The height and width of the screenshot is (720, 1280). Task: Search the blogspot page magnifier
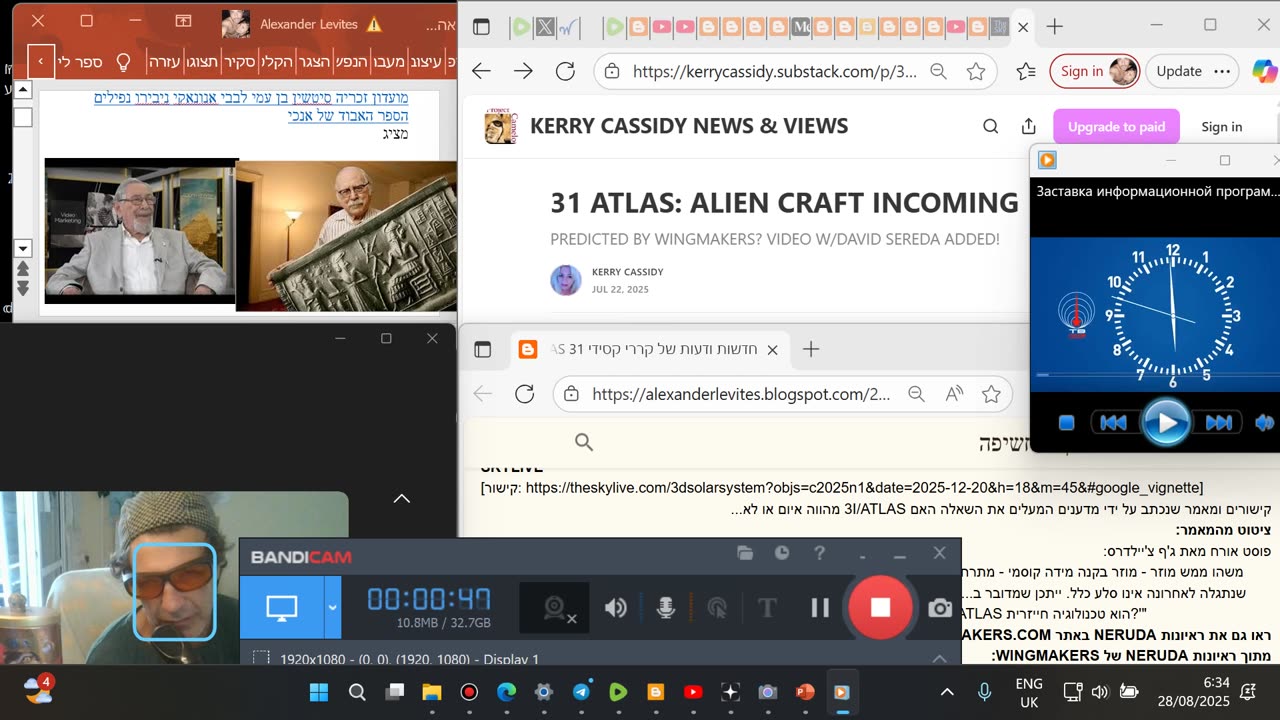point(584,442)
